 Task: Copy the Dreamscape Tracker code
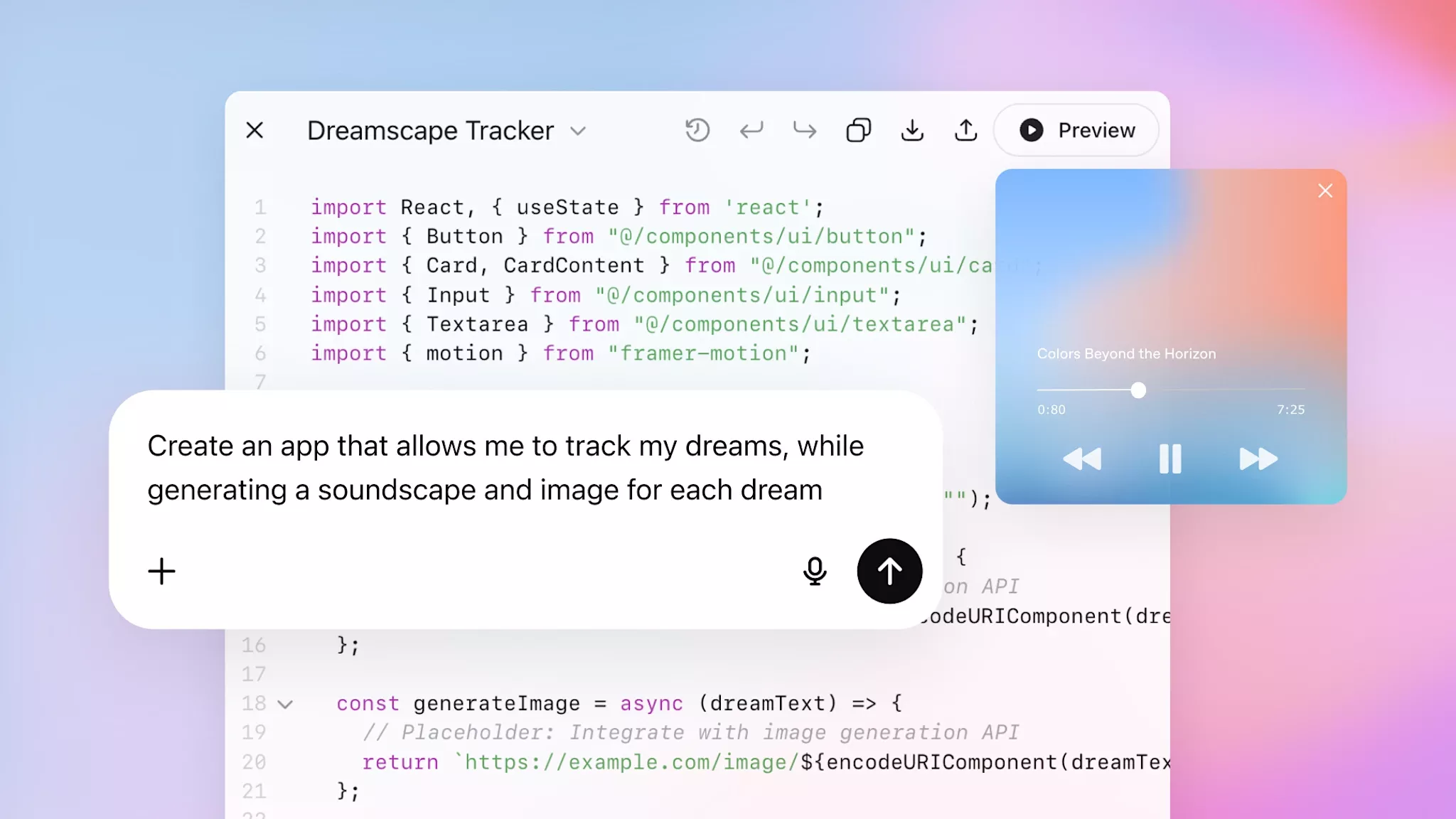[x=860, y=130]
